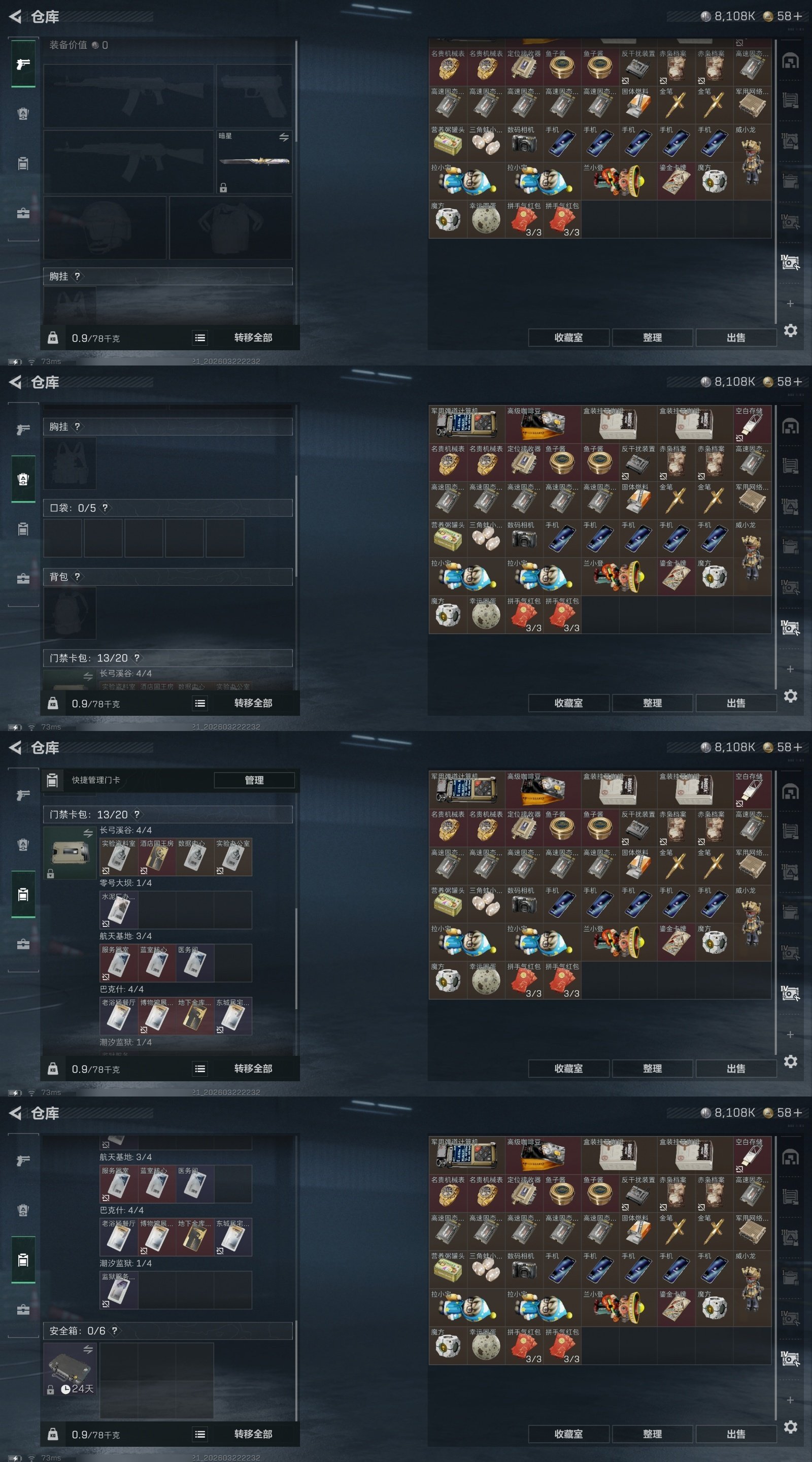This screenshot has height=1462, width=812.
Task: Toggle the lock icon under the 暗星 knife
Action: point(223,188)
